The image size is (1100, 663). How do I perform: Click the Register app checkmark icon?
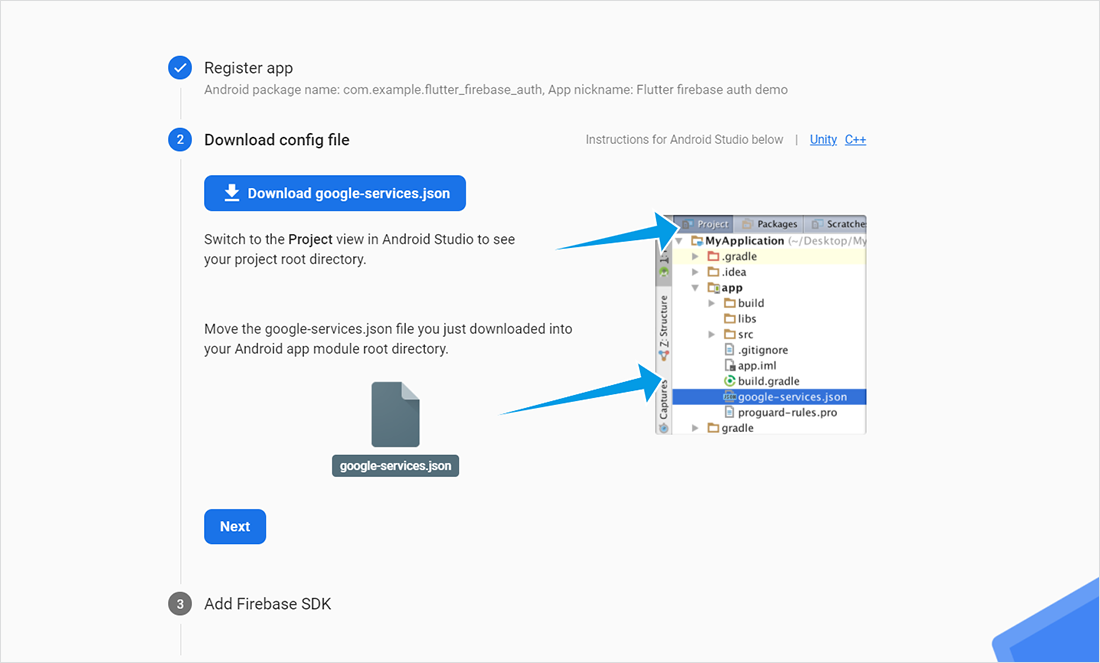point(180,68)
